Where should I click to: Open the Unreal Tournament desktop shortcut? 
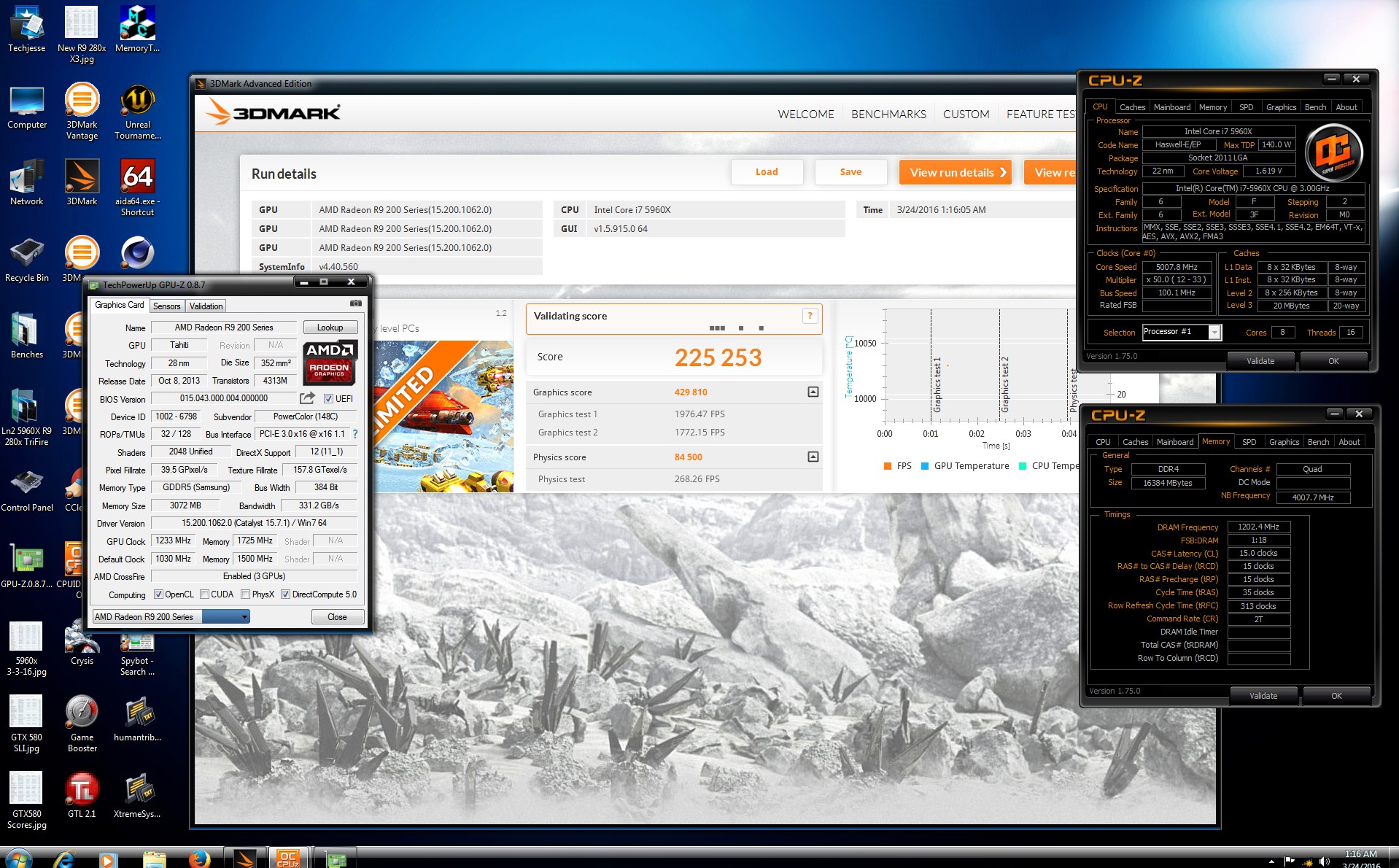click(137, 111)
